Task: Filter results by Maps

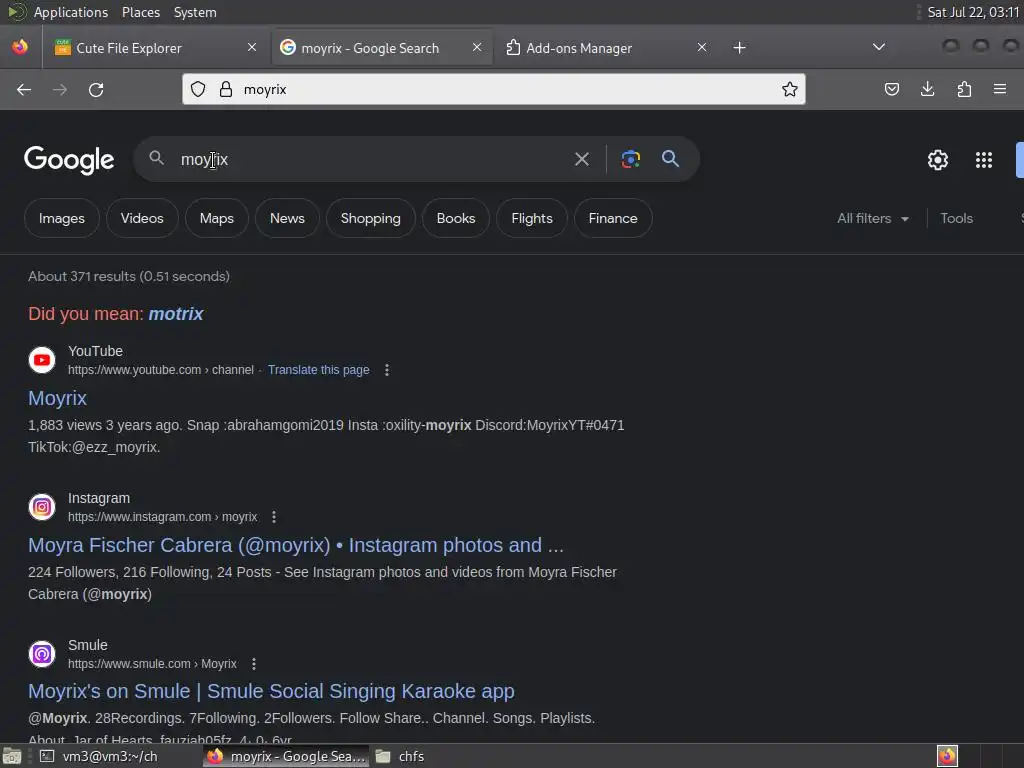Action: point(217,218)
